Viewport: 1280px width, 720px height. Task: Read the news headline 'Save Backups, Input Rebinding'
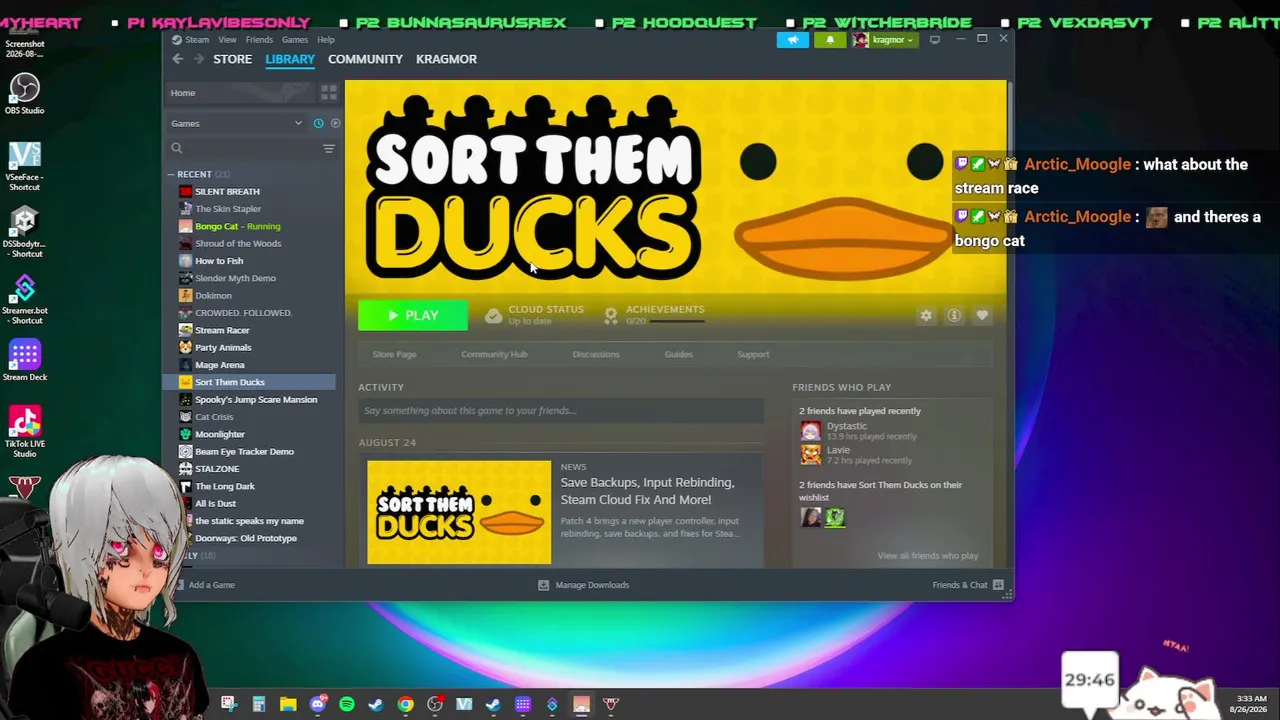pos(648,491)
